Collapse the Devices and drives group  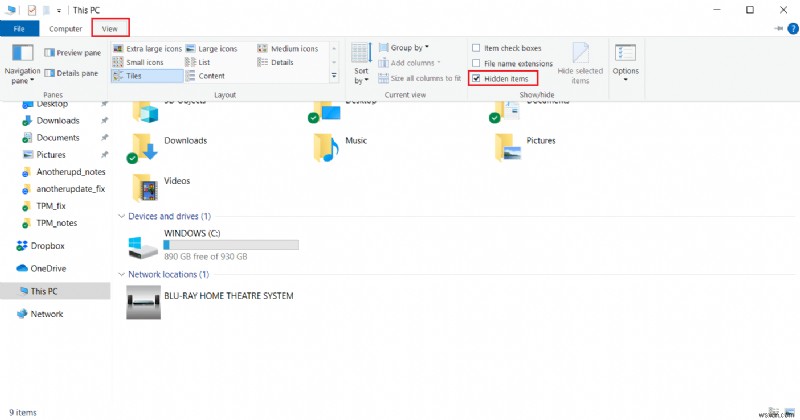pos(121,216)
